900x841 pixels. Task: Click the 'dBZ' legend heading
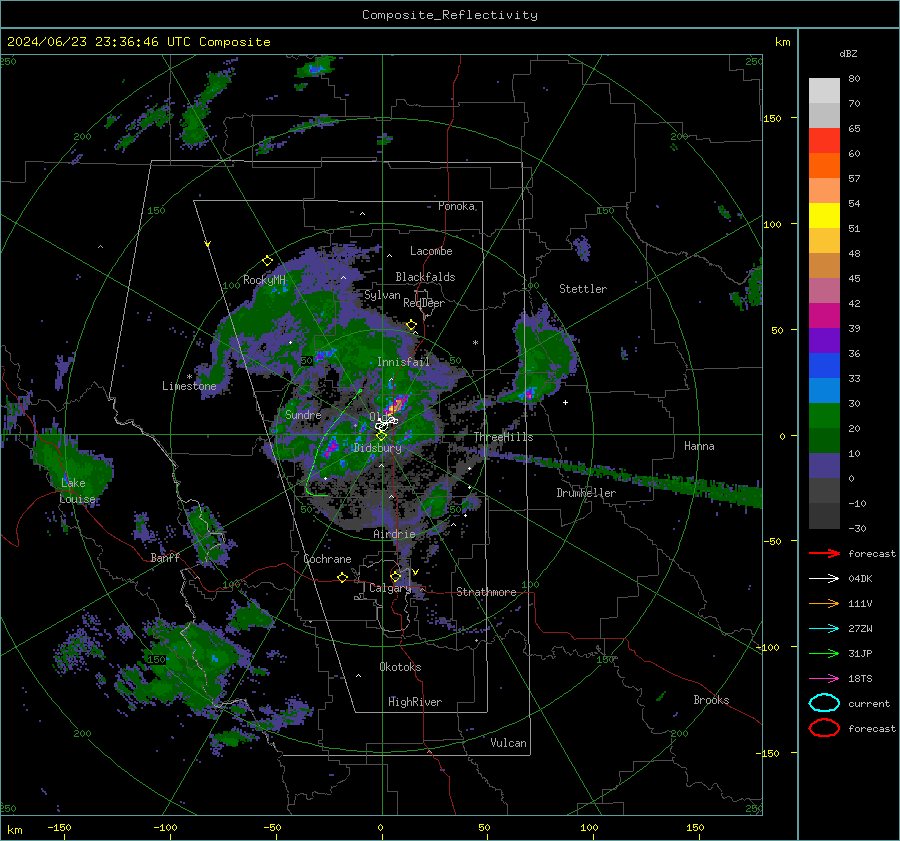click(848, 53)
